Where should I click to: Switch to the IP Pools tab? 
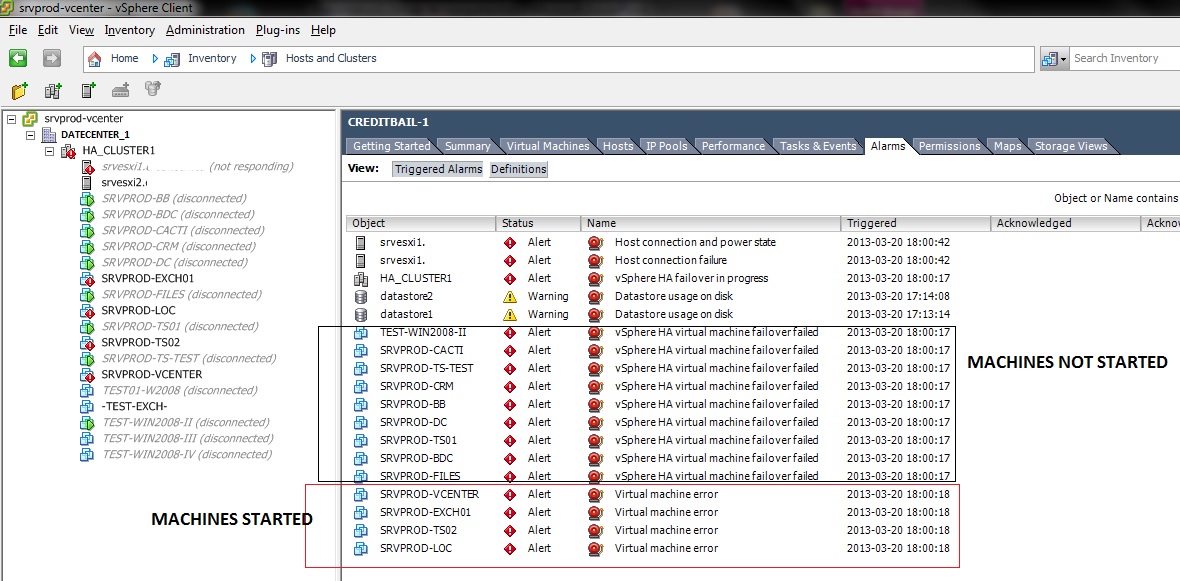[667, 146]
